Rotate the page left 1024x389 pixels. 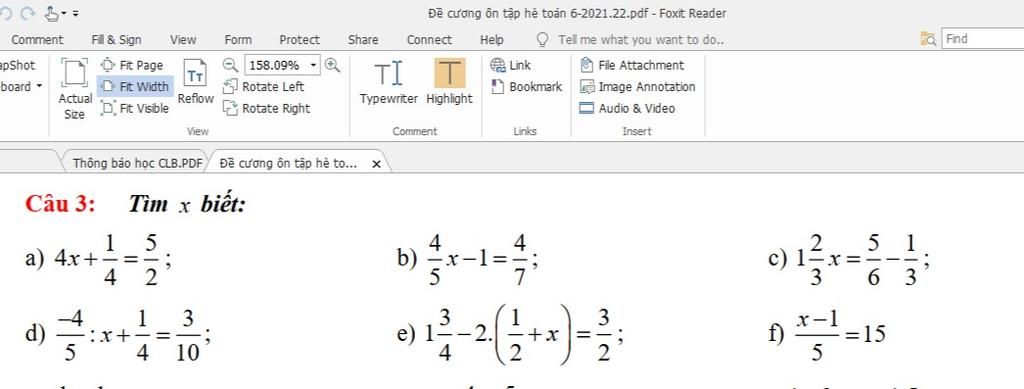pos(264,87)
